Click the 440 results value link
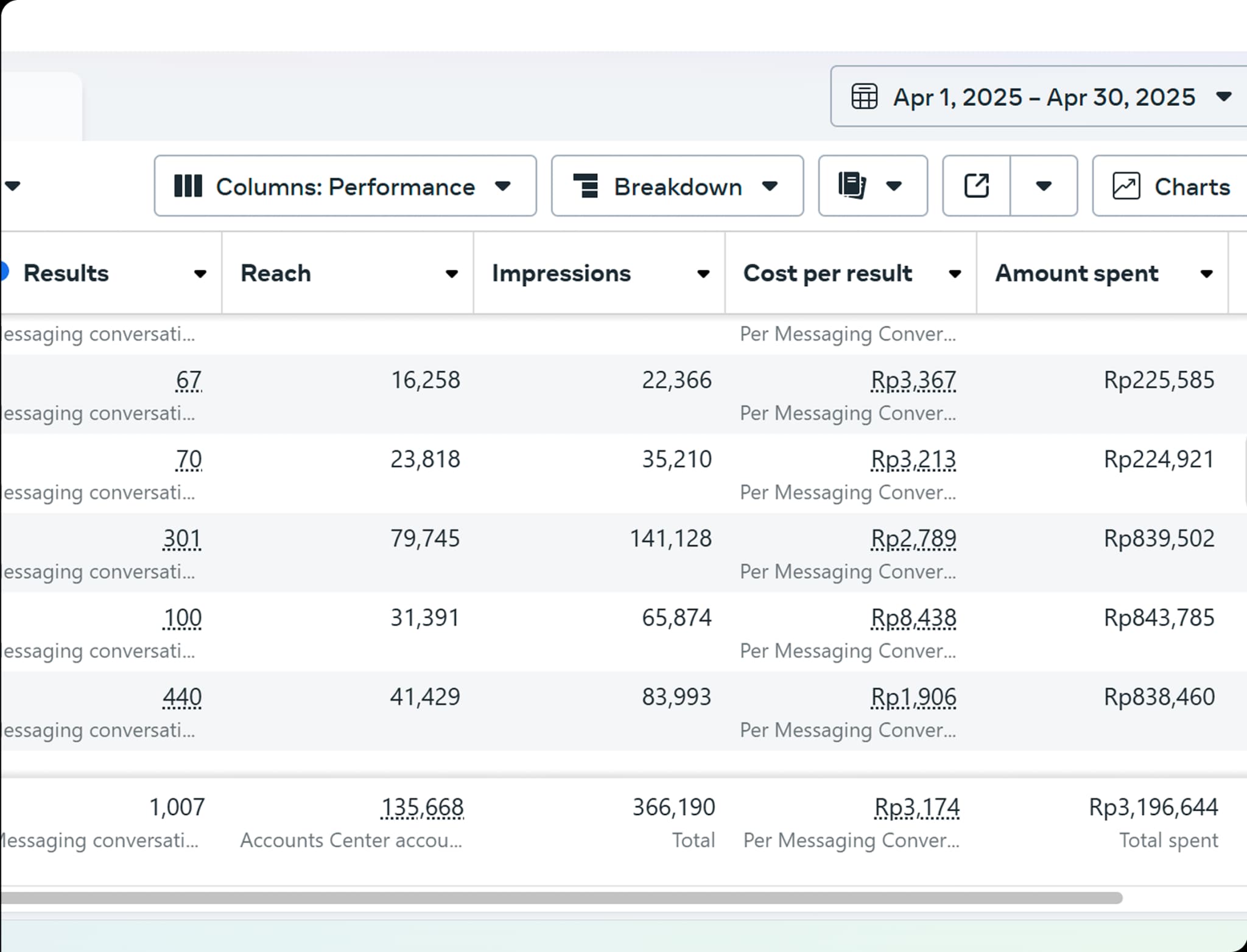The width and height of the screenshot is (1247, 952). [x=181, y=697]
